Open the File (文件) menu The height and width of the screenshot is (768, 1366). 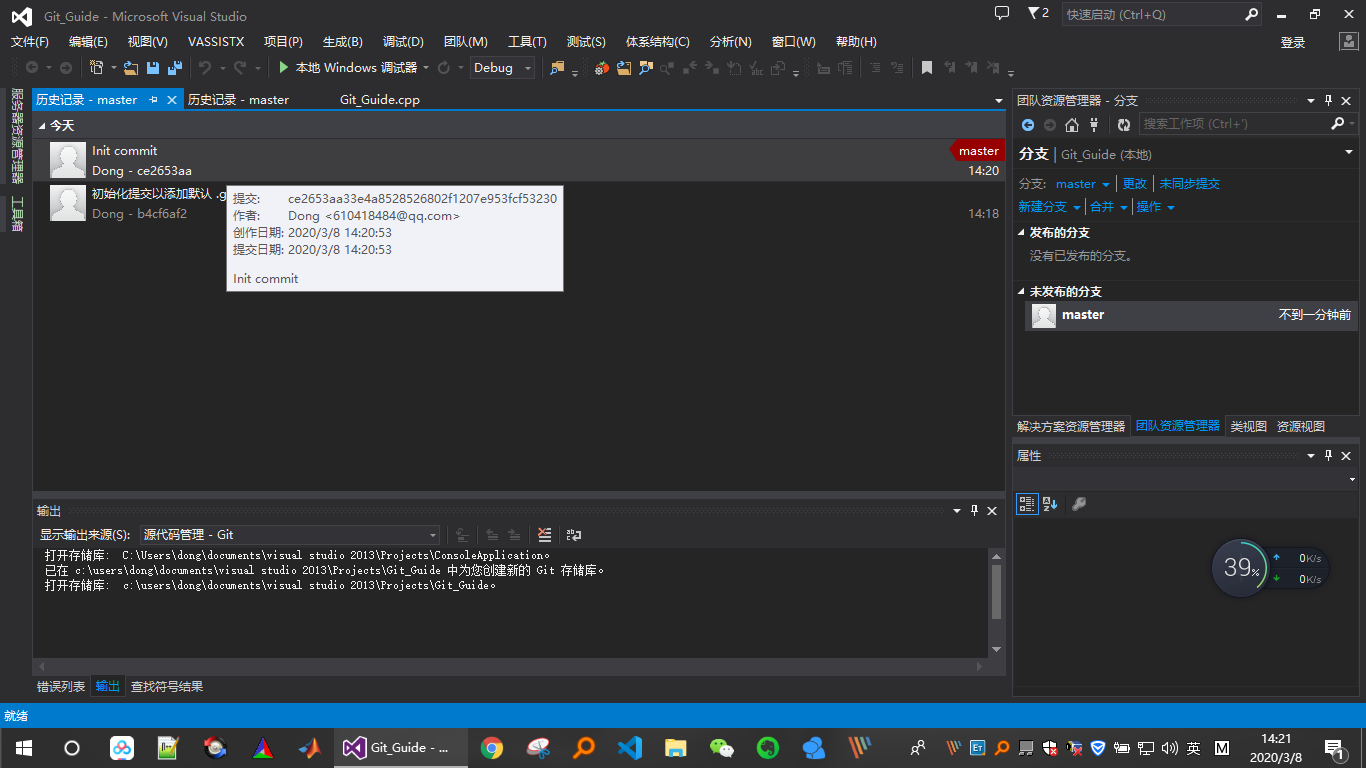[30, 42]
